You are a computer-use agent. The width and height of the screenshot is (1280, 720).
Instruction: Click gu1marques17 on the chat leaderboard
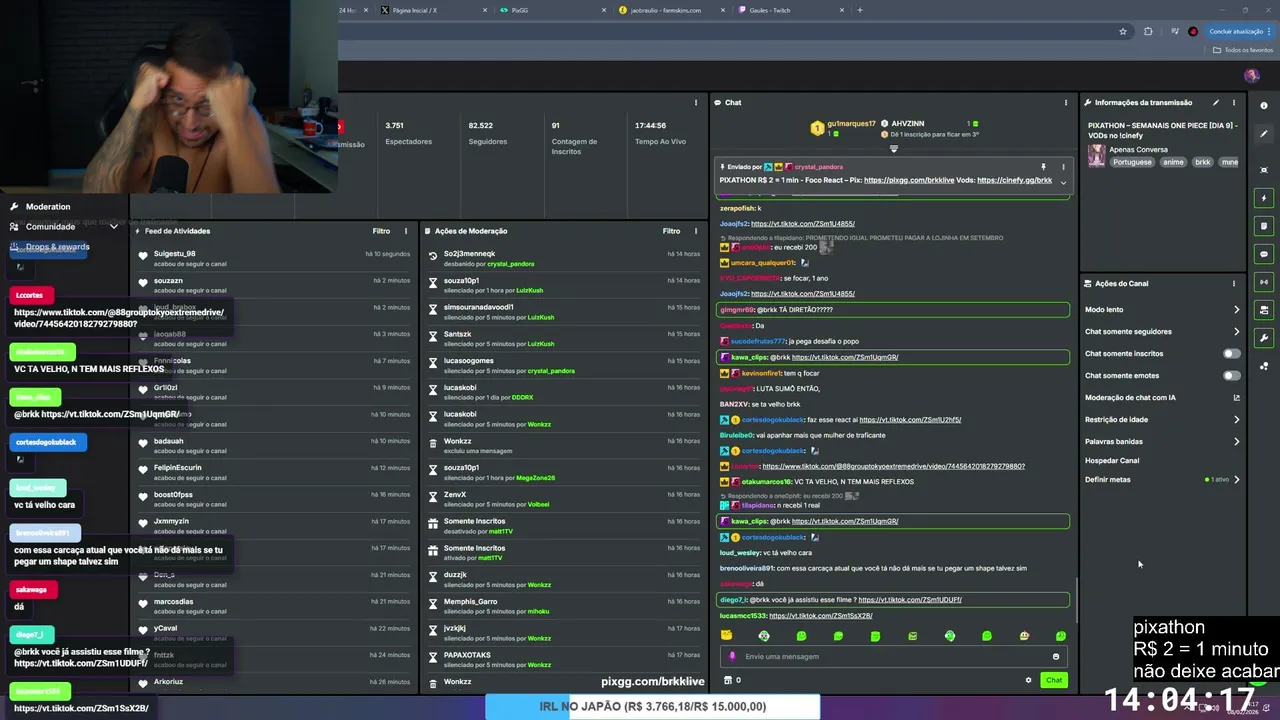[851, 124]
